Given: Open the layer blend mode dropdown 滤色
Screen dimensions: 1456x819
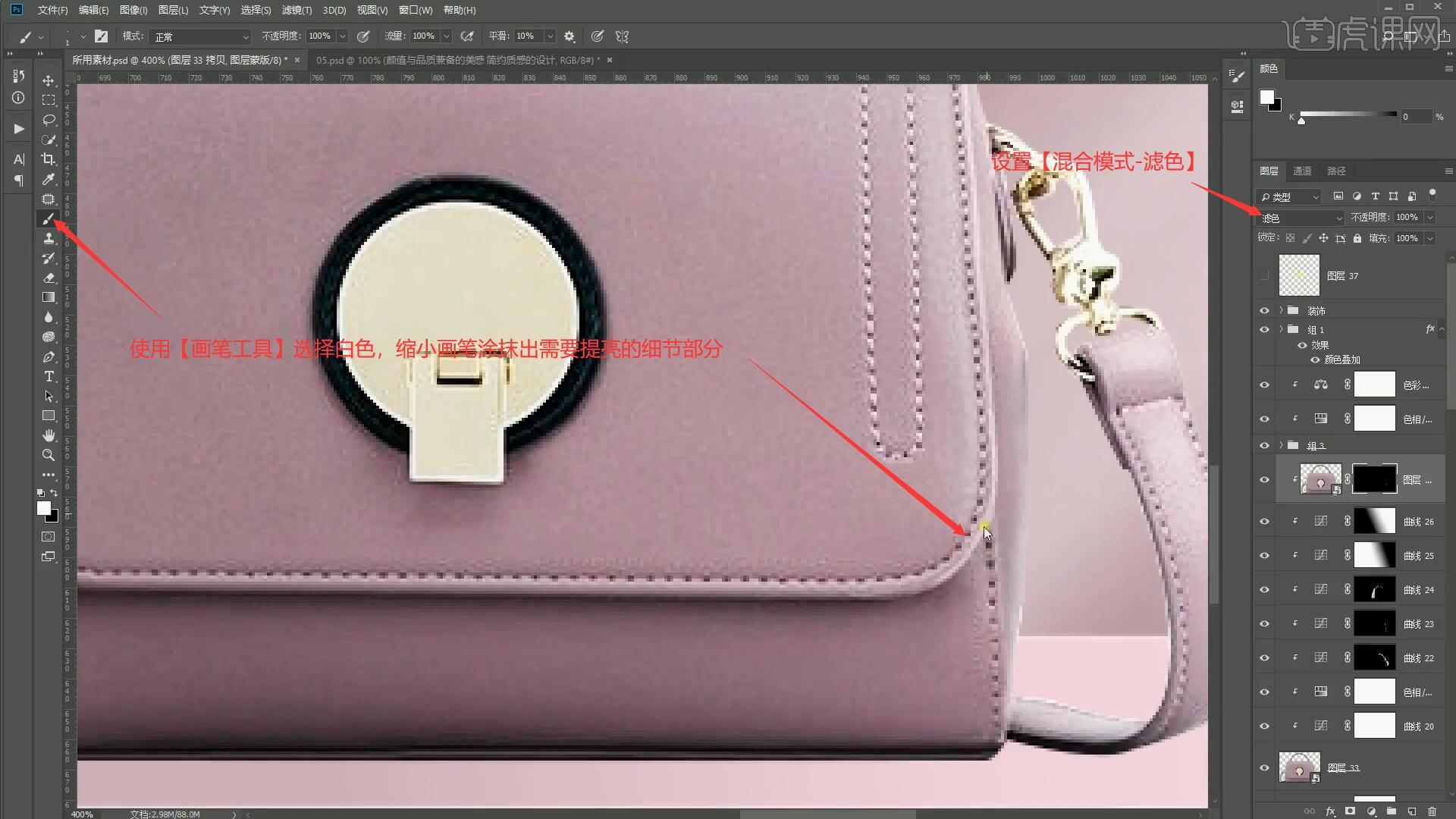Looking at the screenshot, I should [x=1301, y=218].
